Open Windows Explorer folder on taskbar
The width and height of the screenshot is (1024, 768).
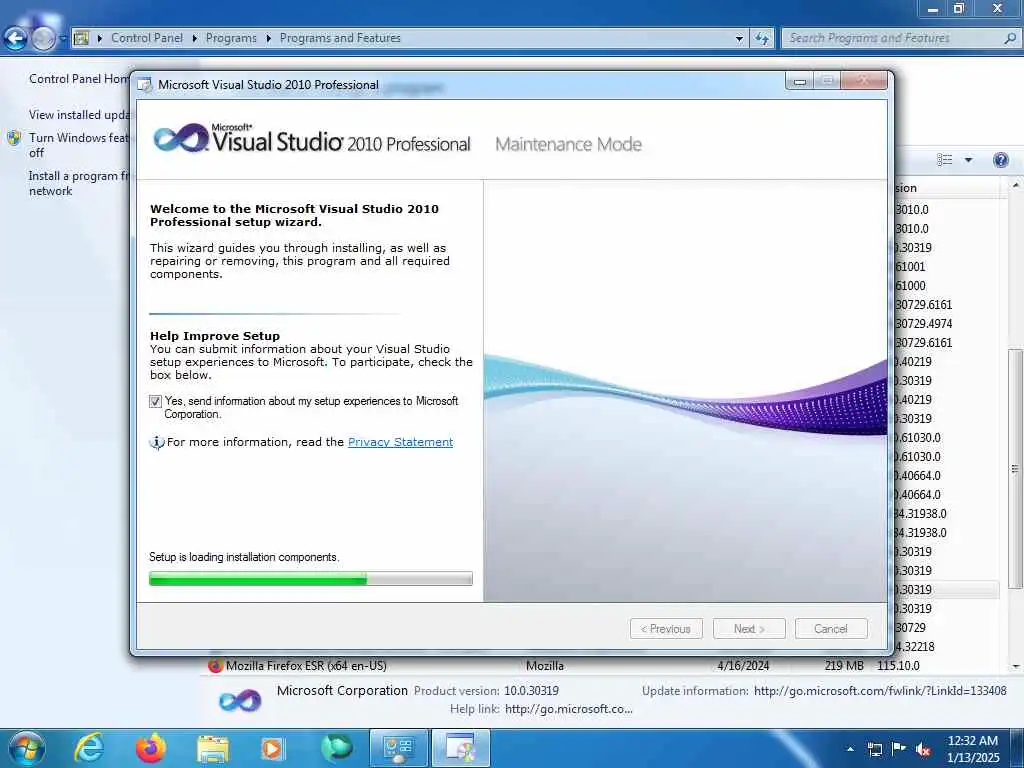coord(213,748)
